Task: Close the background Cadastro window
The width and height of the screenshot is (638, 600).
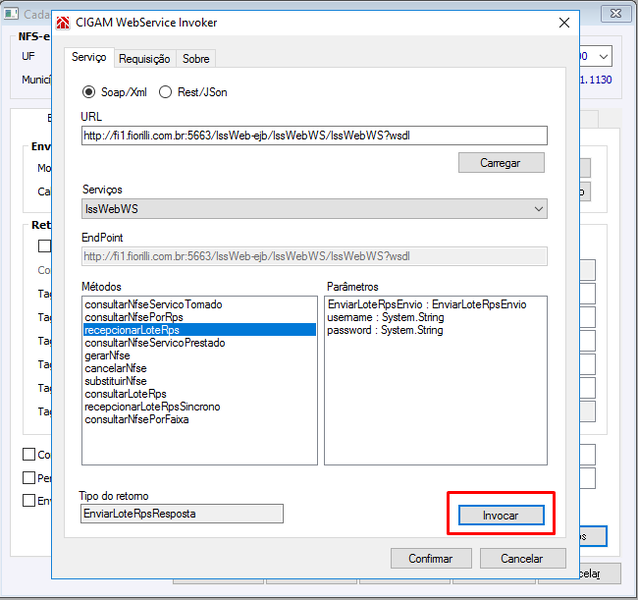Action: click(x=616, y=13)
